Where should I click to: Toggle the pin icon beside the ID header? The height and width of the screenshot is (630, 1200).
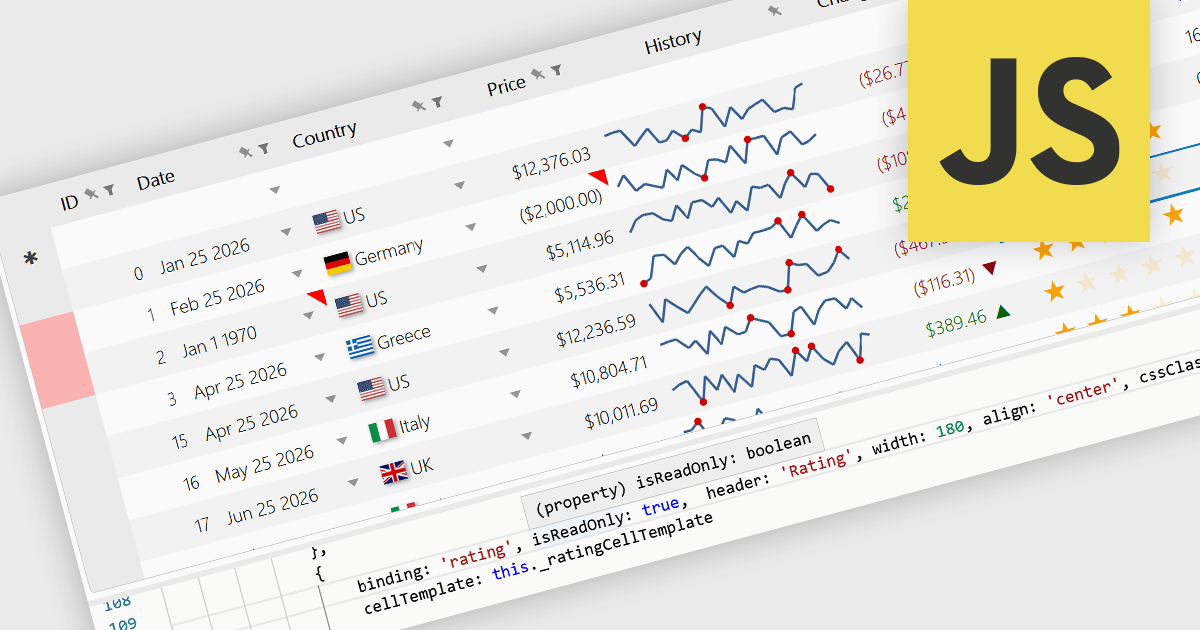coord(91,192)
